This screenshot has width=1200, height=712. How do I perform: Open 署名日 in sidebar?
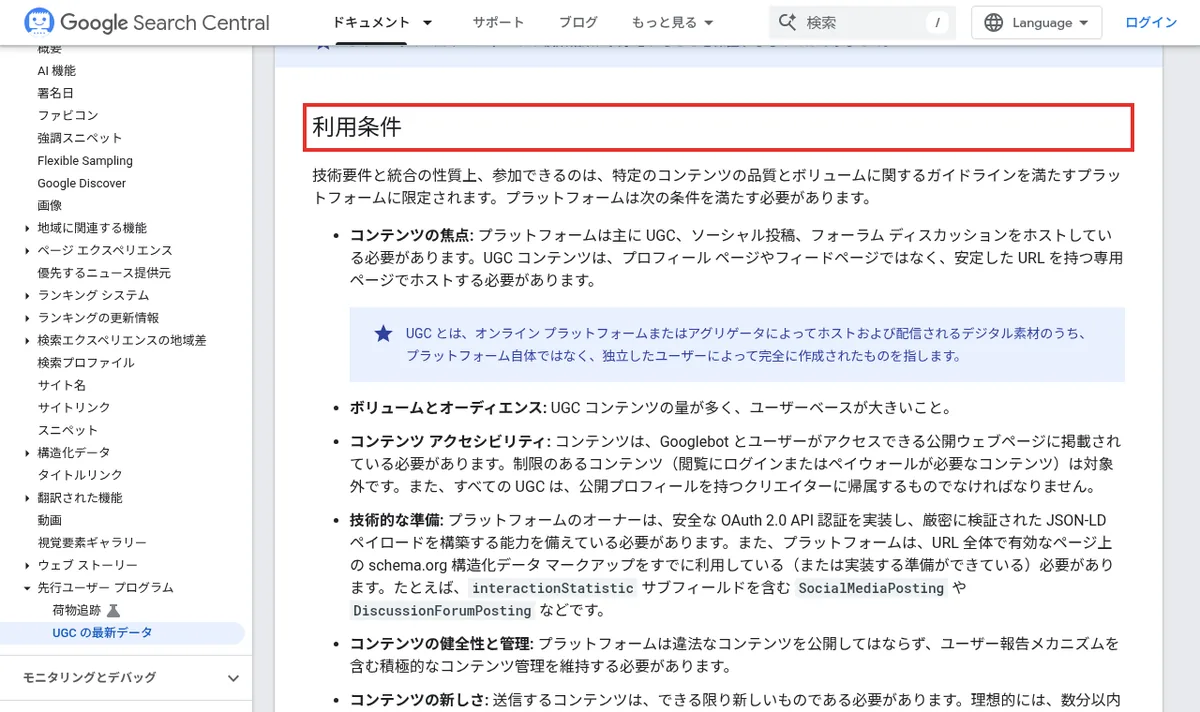click(56, 93)
